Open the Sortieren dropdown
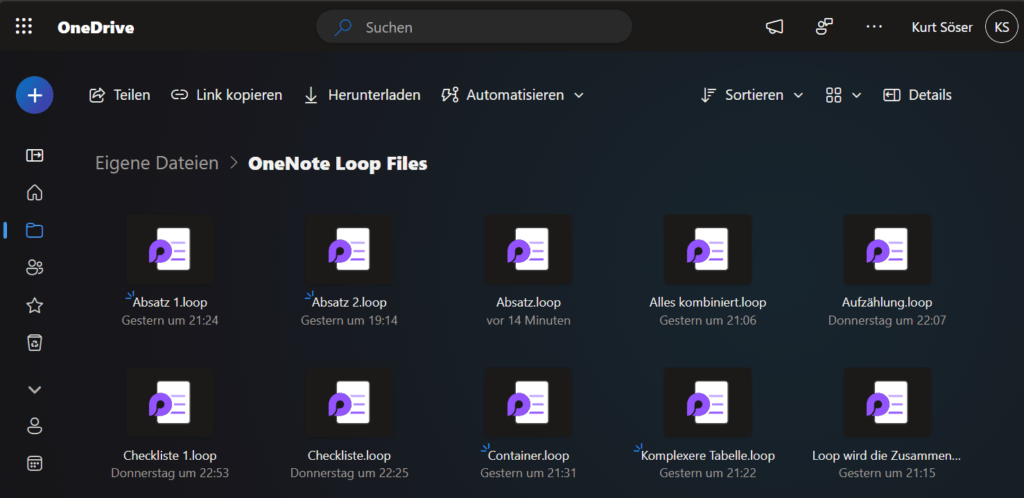The image size is (1024, 498). 752,95
